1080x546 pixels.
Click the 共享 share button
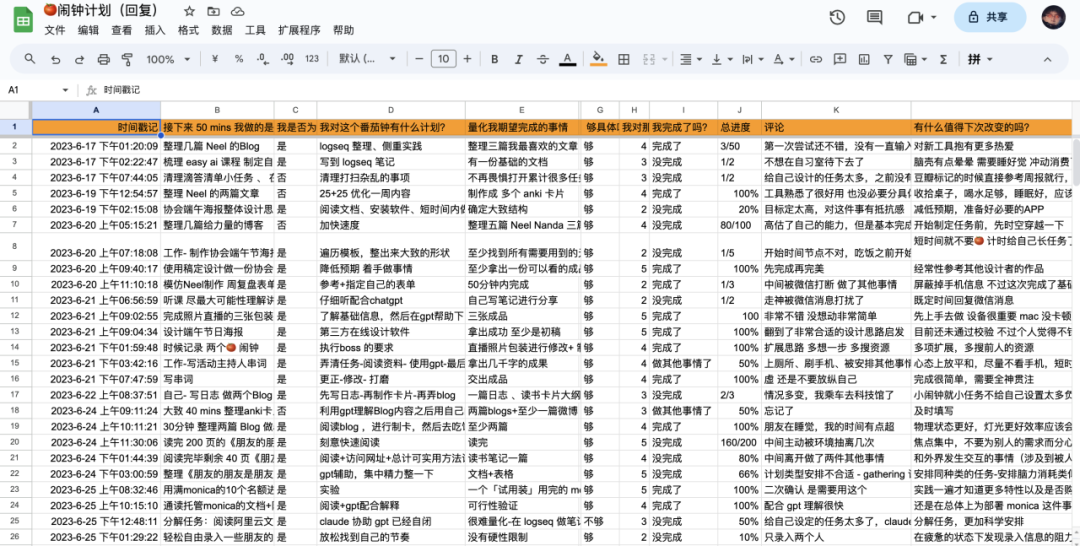click(x=990, y=18)
